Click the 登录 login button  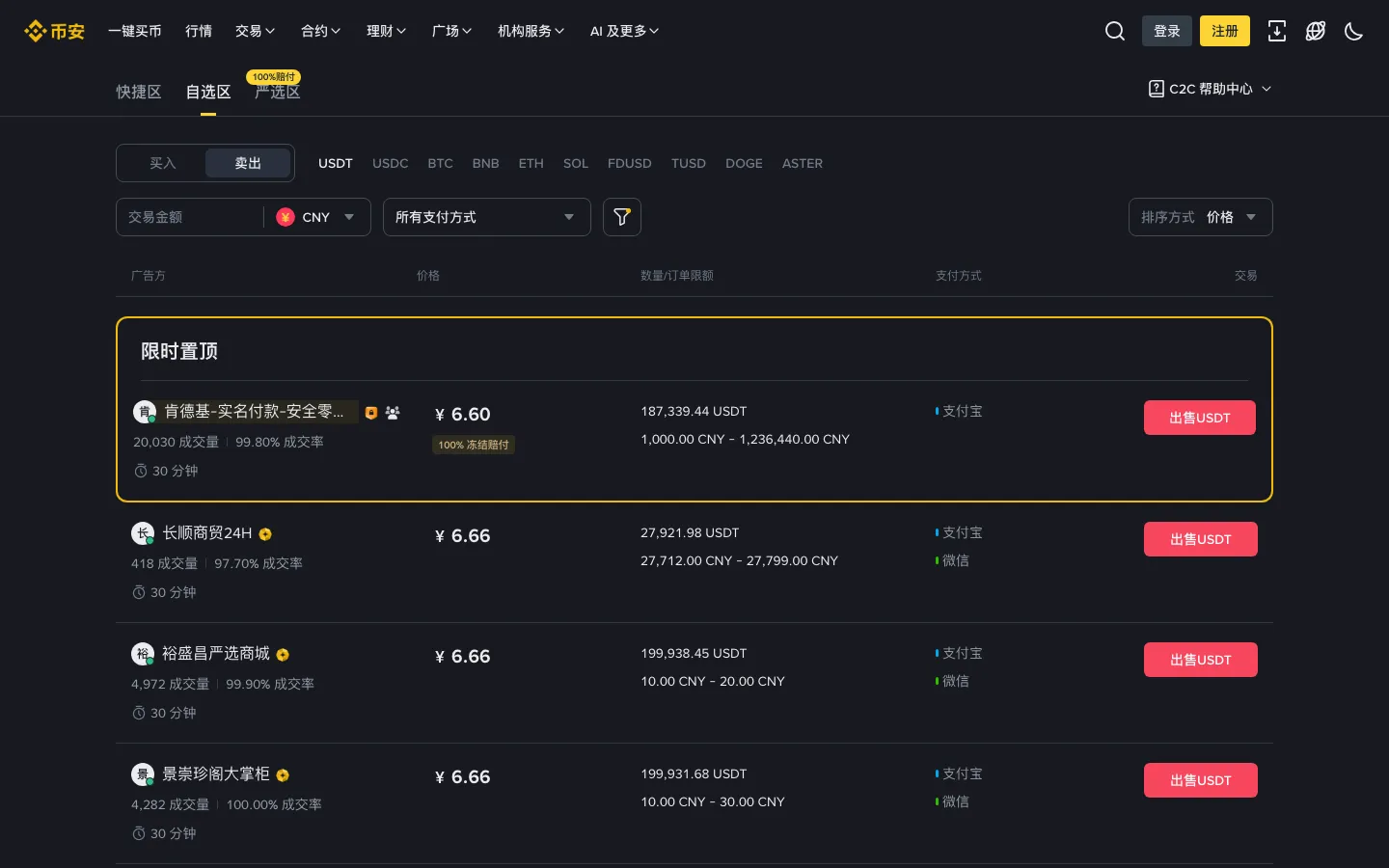pyautogui.click(x=1167, y=31)
